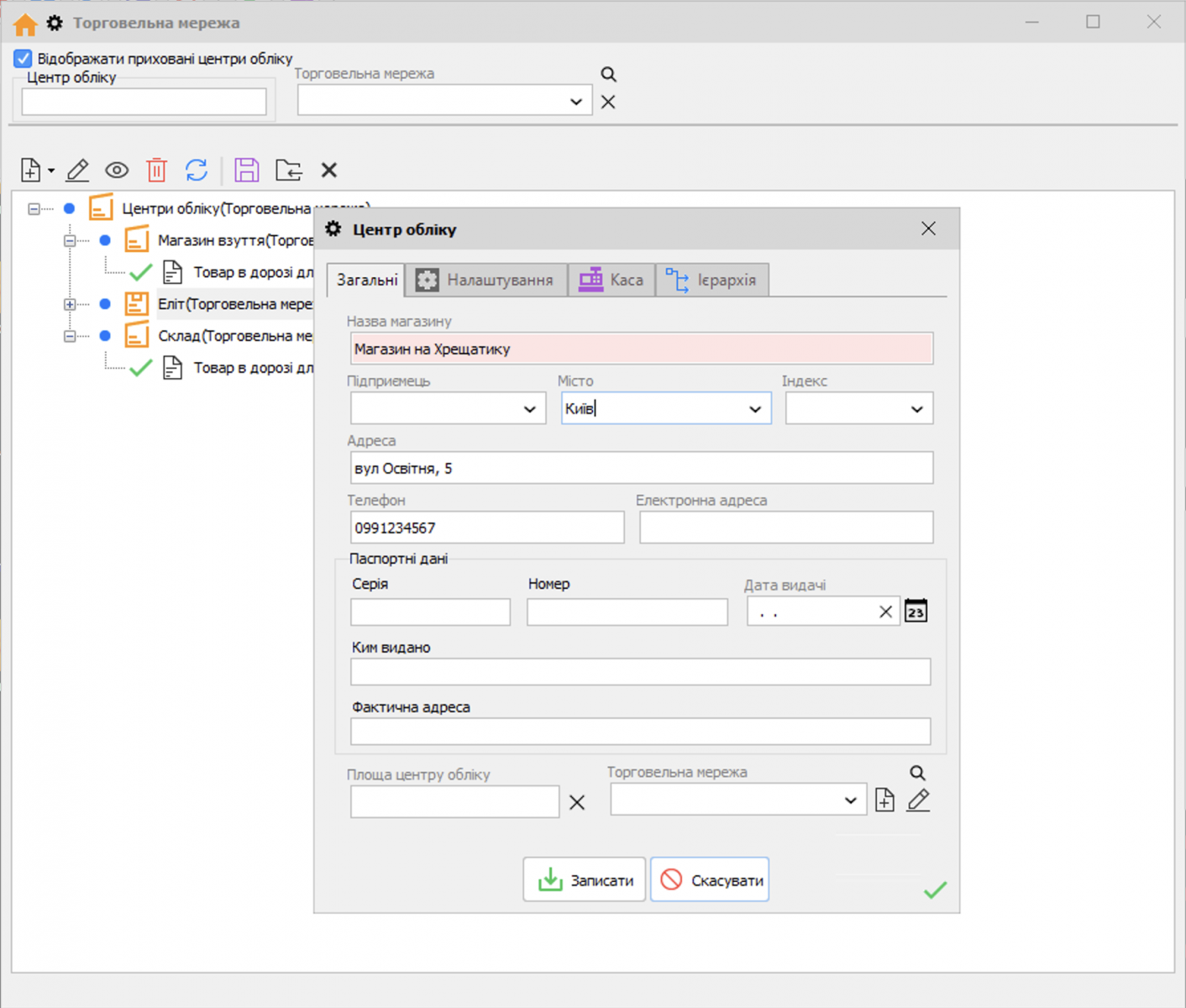The width and height of the screenshot is (1186, 1008).
Task: Click the purple save diskette icon
Action: (x=246, y=171)
